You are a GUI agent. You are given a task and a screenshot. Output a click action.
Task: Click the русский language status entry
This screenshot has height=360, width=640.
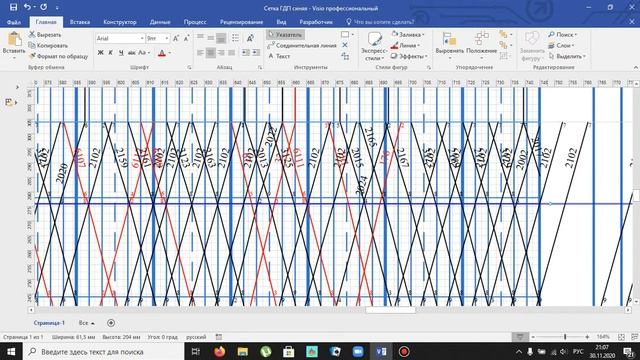click(x=196, y=337)
